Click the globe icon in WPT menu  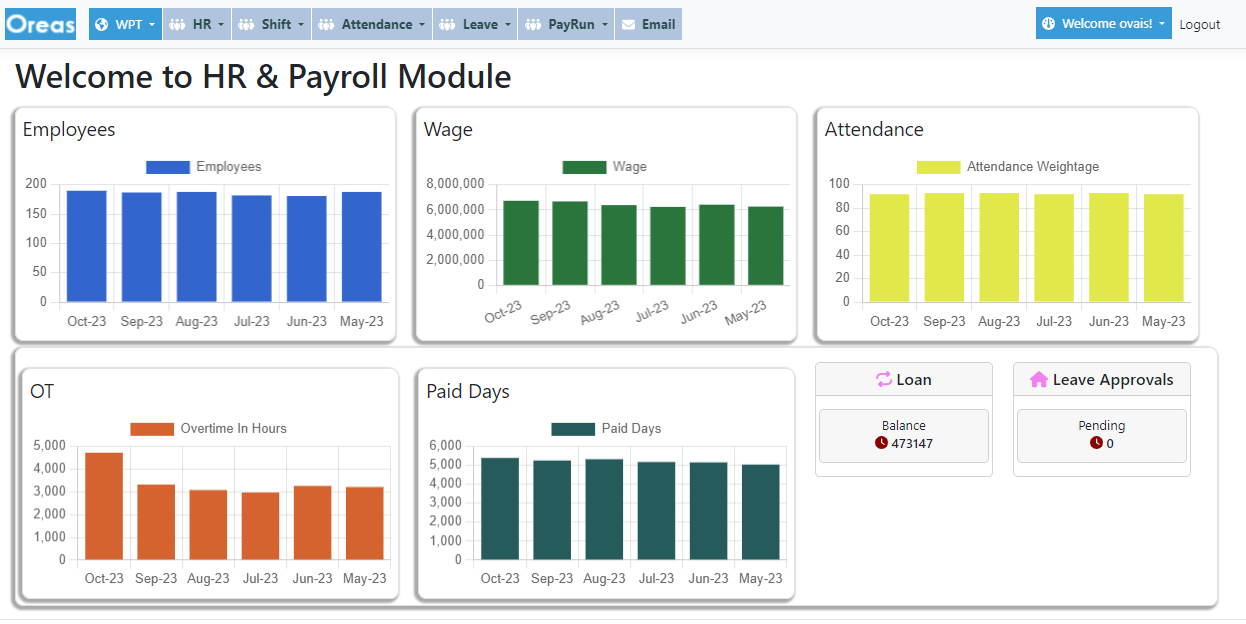[101, 25]
